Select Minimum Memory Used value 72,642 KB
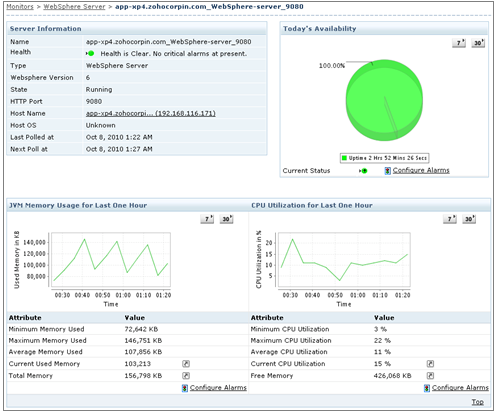The height and width of the screenshot is (414, 496). 141,329
